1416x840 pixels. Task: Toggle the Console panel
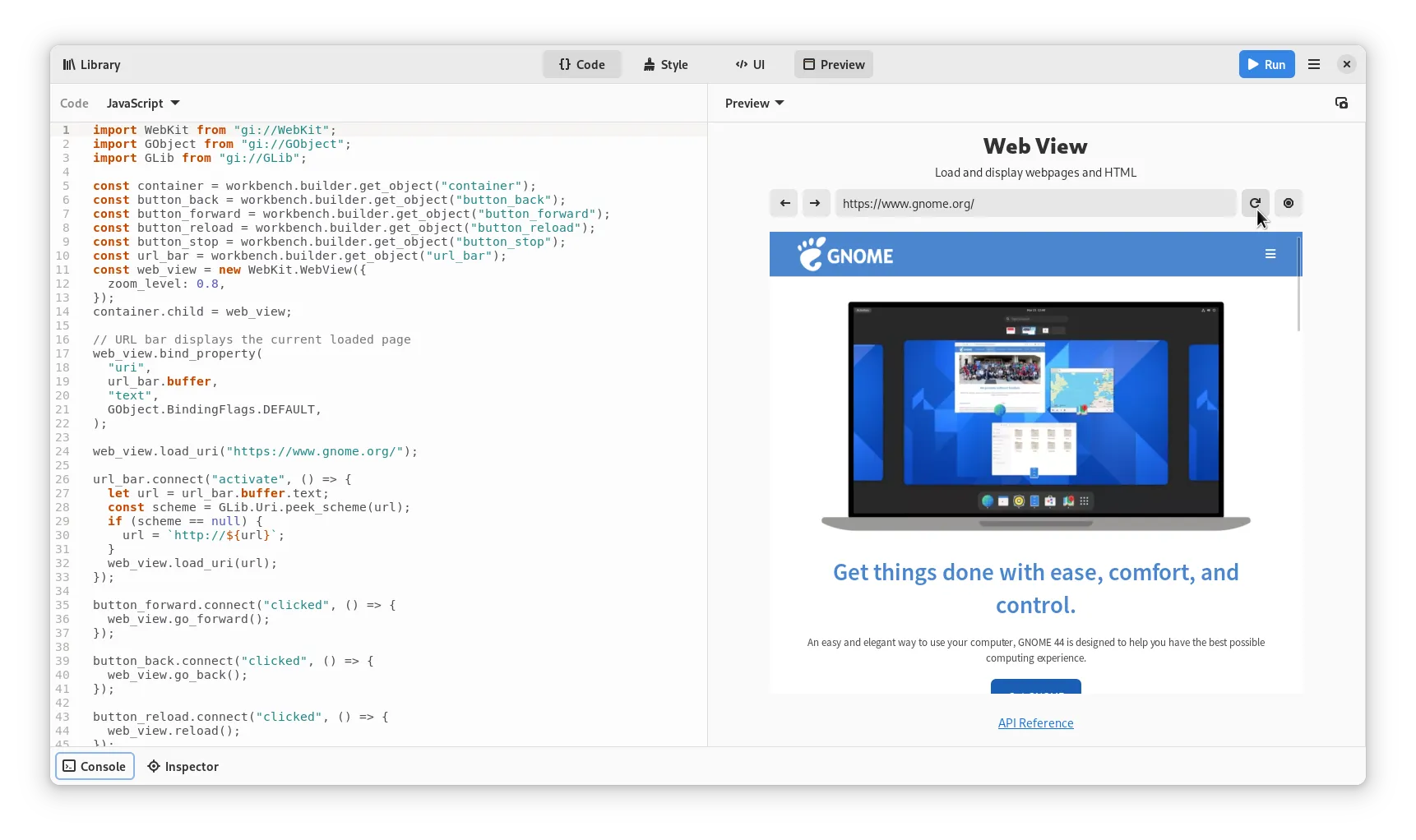pos(95,766)
